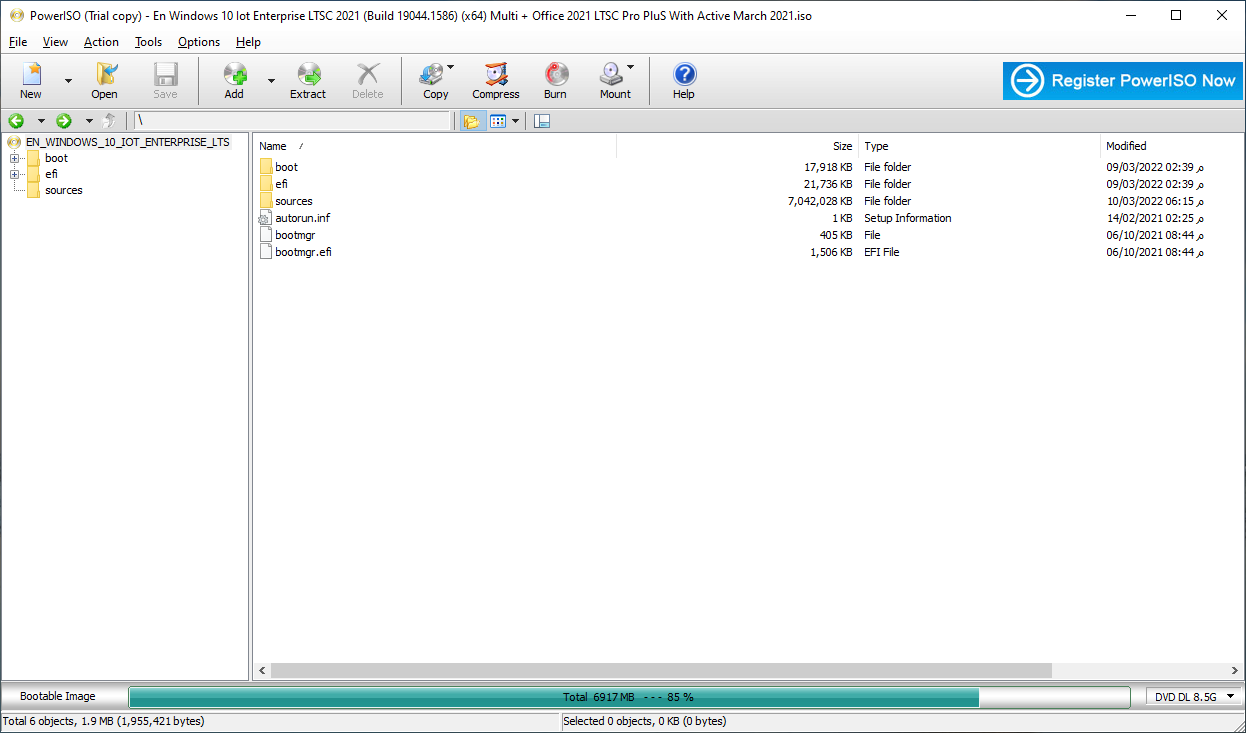Open the File menu
Screen dimensions: 1246x733
[x=18, y=42]
